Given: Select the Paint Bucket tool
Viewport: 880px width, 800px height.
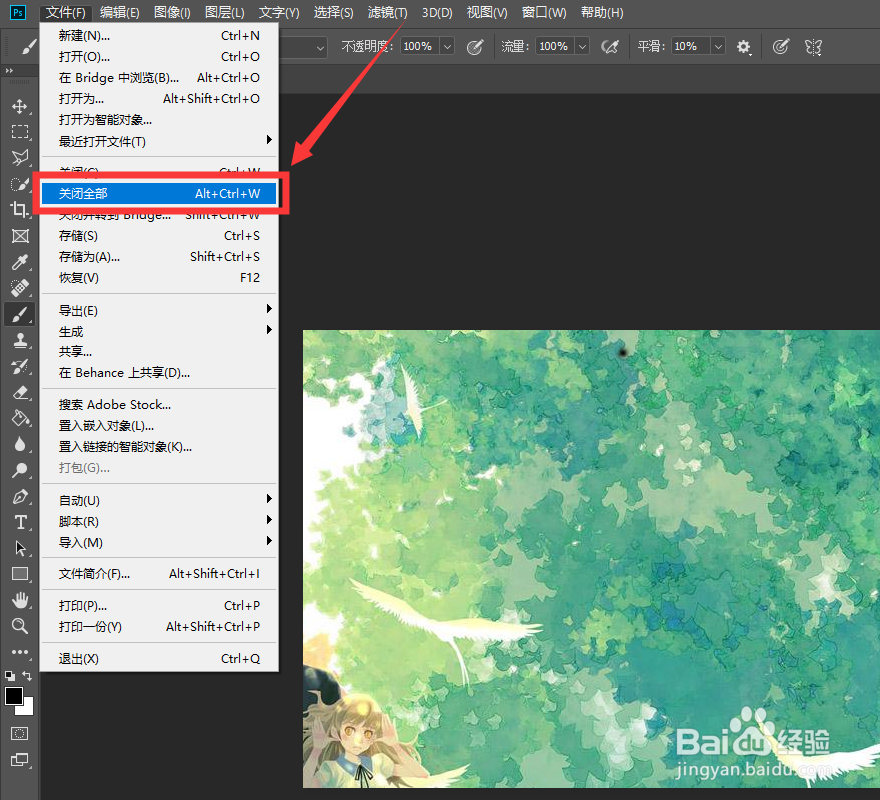Looking at the screenshot, I should click(x=20, y=418).
